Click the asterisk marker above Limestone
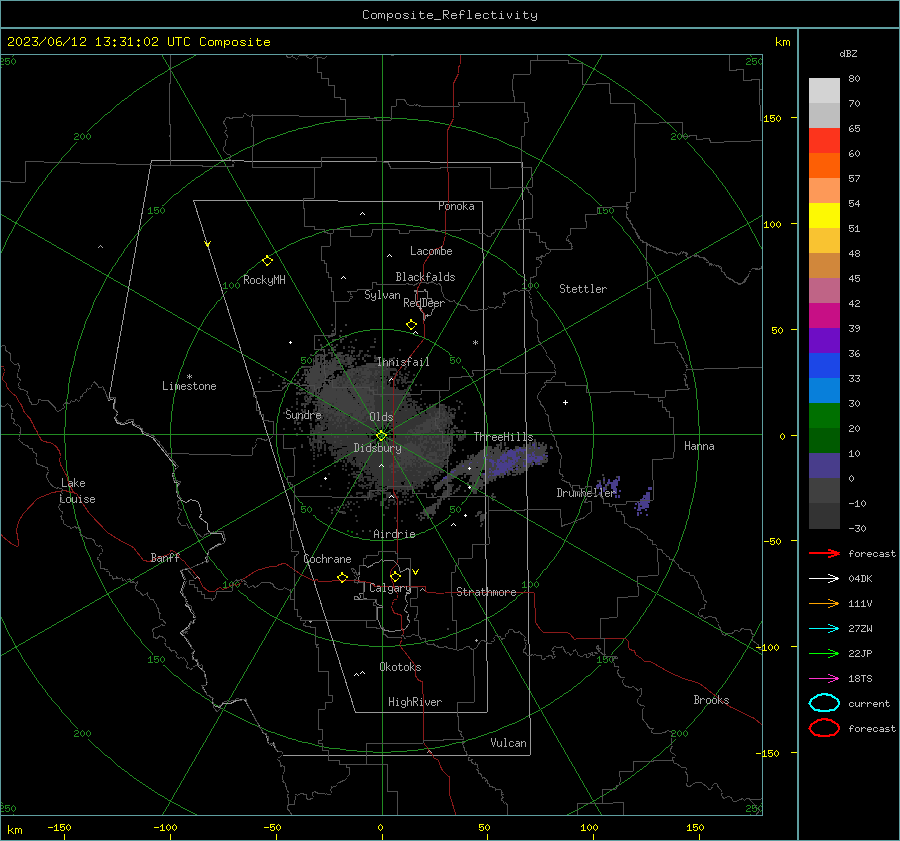 pos(189,377)
